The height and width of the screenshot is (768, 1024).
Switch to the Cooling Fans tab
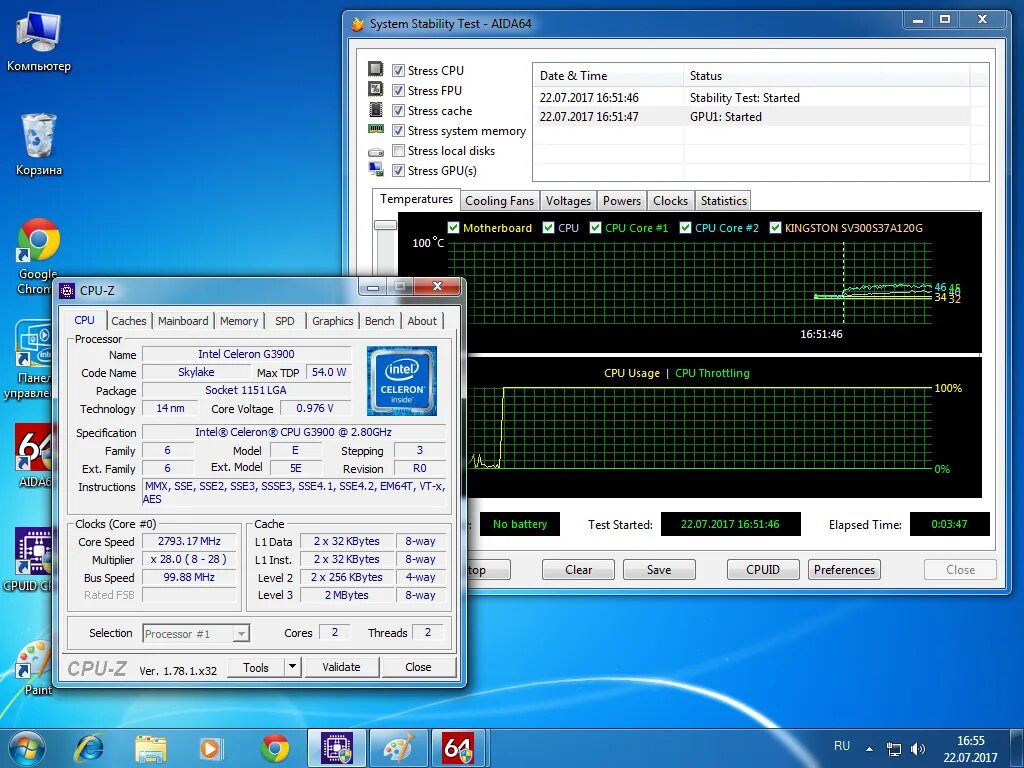500,201
